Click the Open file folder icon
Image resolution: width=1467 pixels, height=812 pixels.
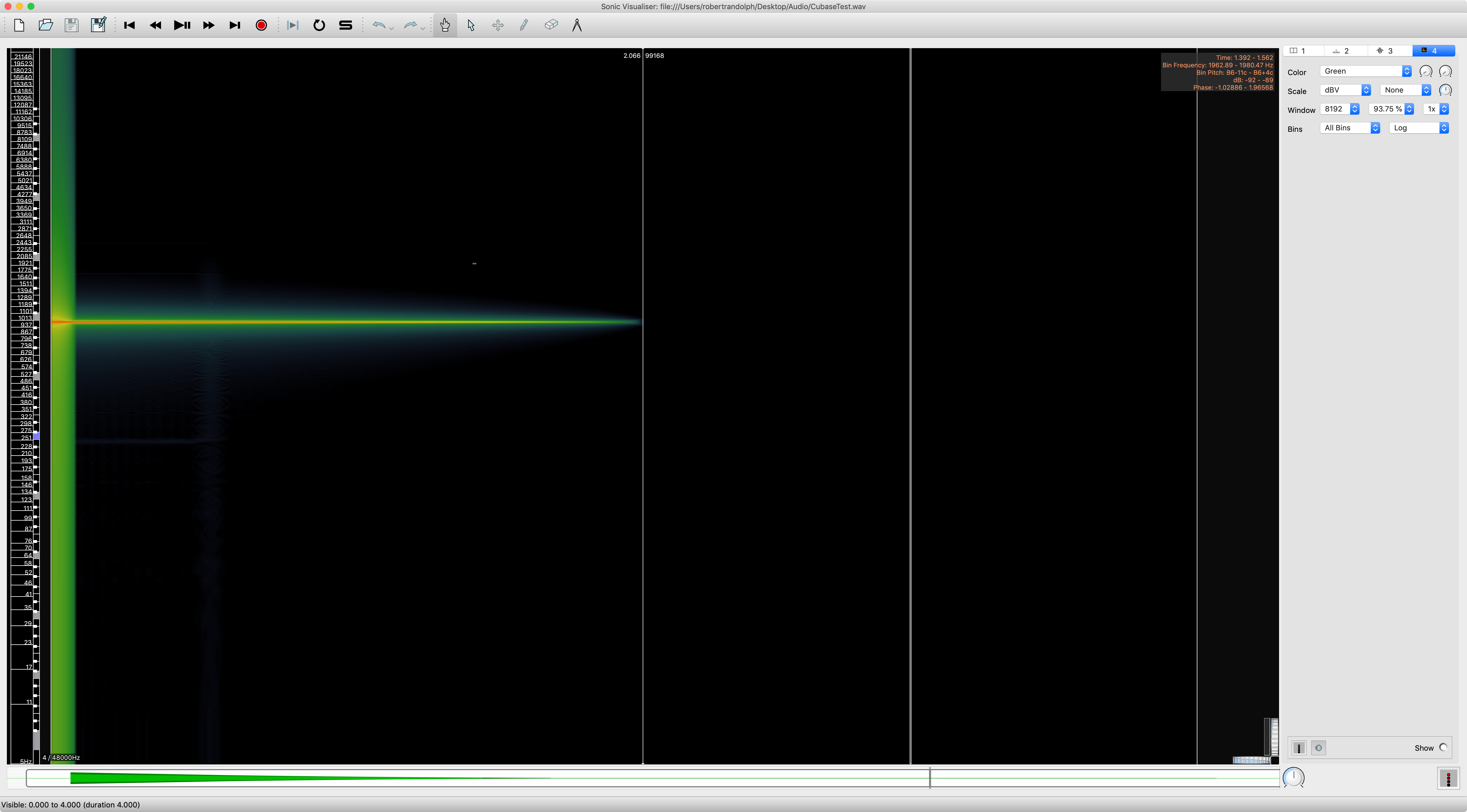click(46, 25)
